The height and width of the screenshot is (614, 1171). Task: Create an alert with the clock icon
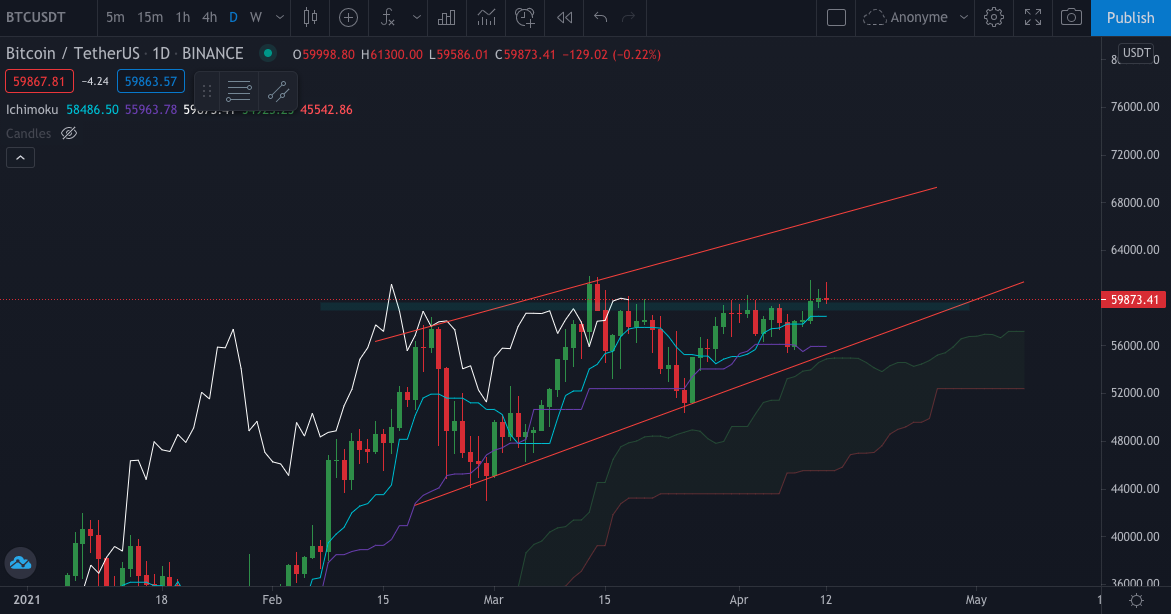(523, 18)
